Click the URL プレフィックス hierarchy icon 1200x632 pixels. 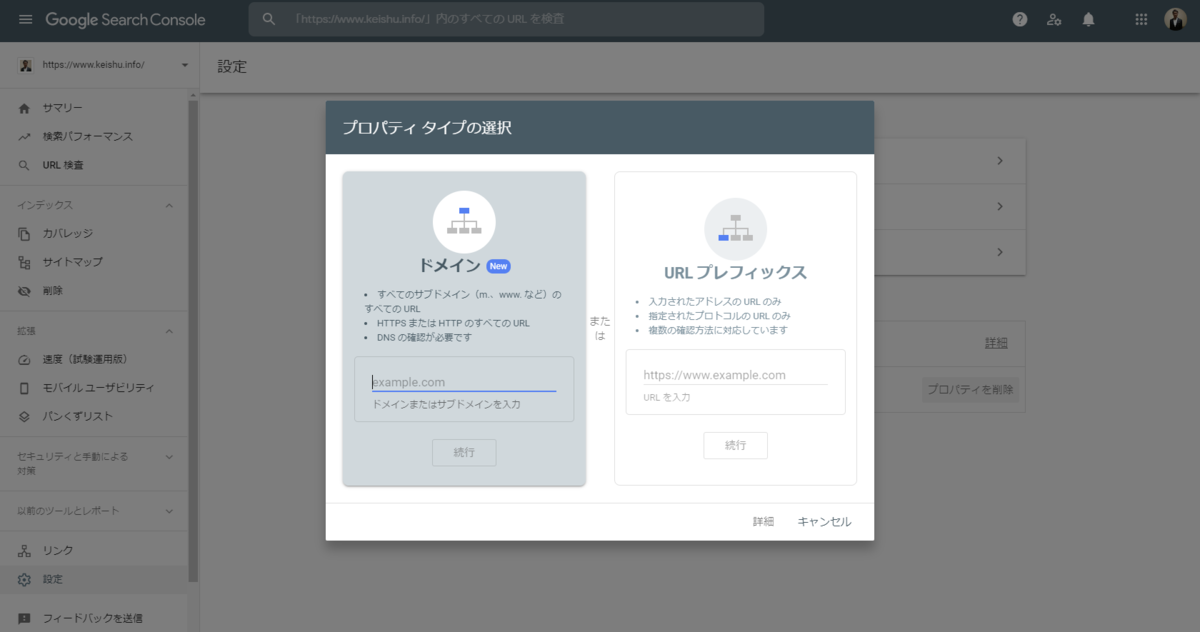pos(735,229)
